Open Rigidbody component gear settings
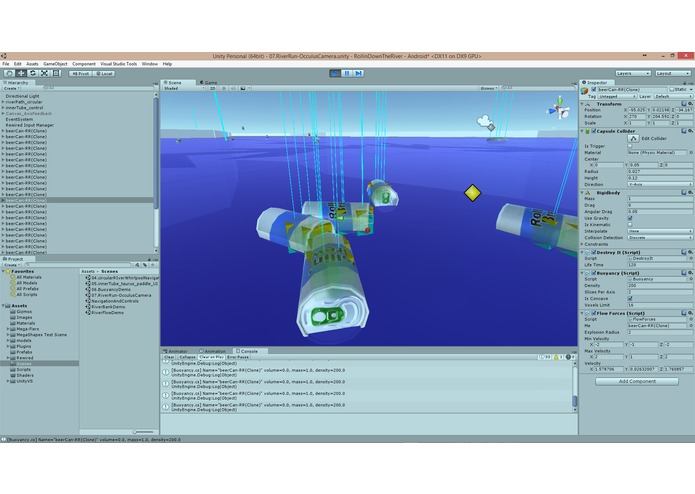Screen dimensions: 695x494 click(x=690, y=193)
